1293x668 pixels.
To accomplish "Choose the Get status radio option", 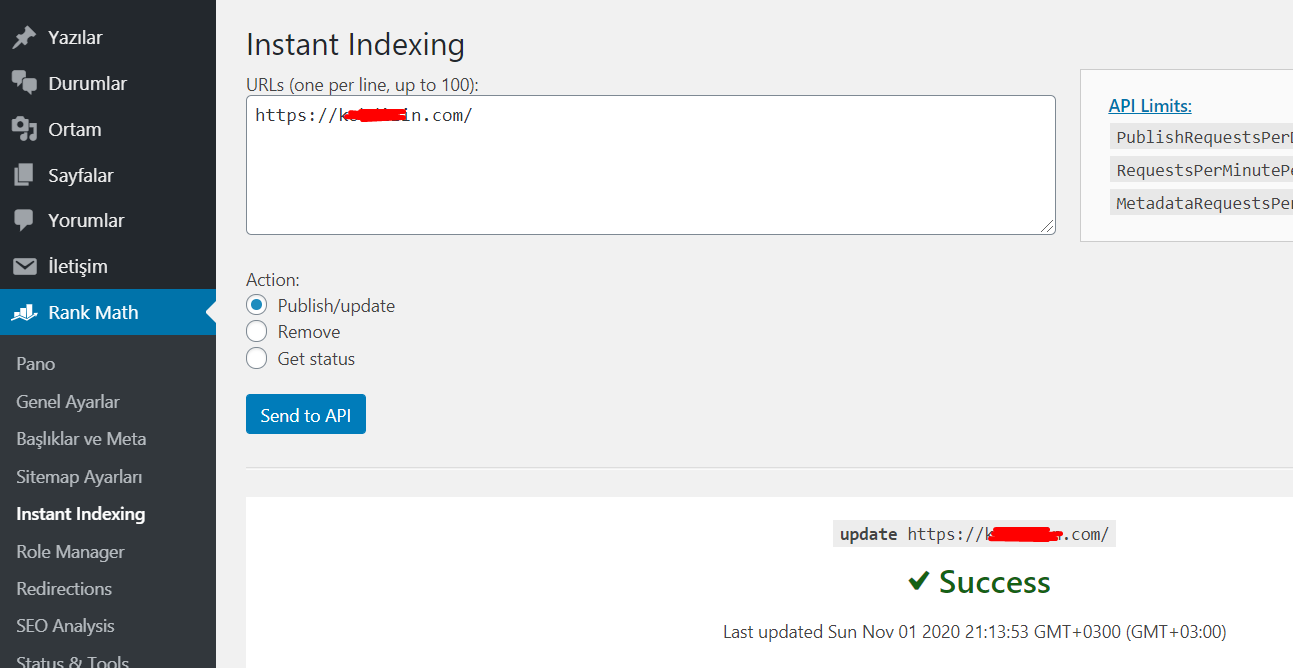I will [257, 359].
